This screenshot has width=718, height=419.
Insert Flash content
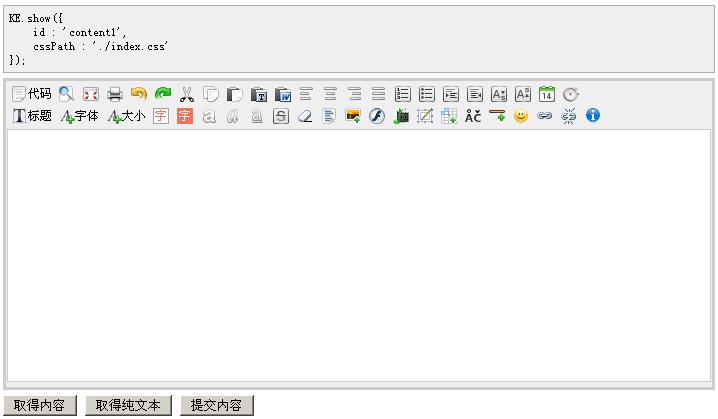click(377, 116)
